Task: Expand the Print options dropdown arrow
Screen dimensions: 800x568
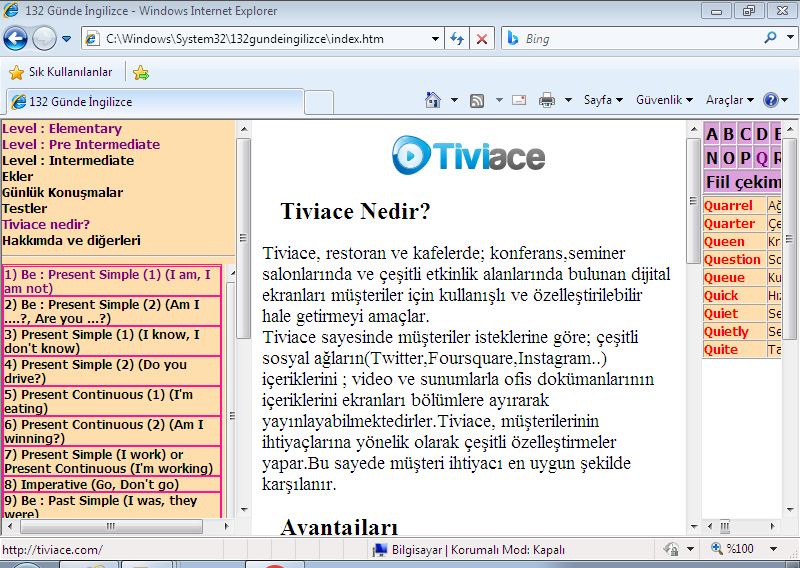Action: (x=568, y=100)
